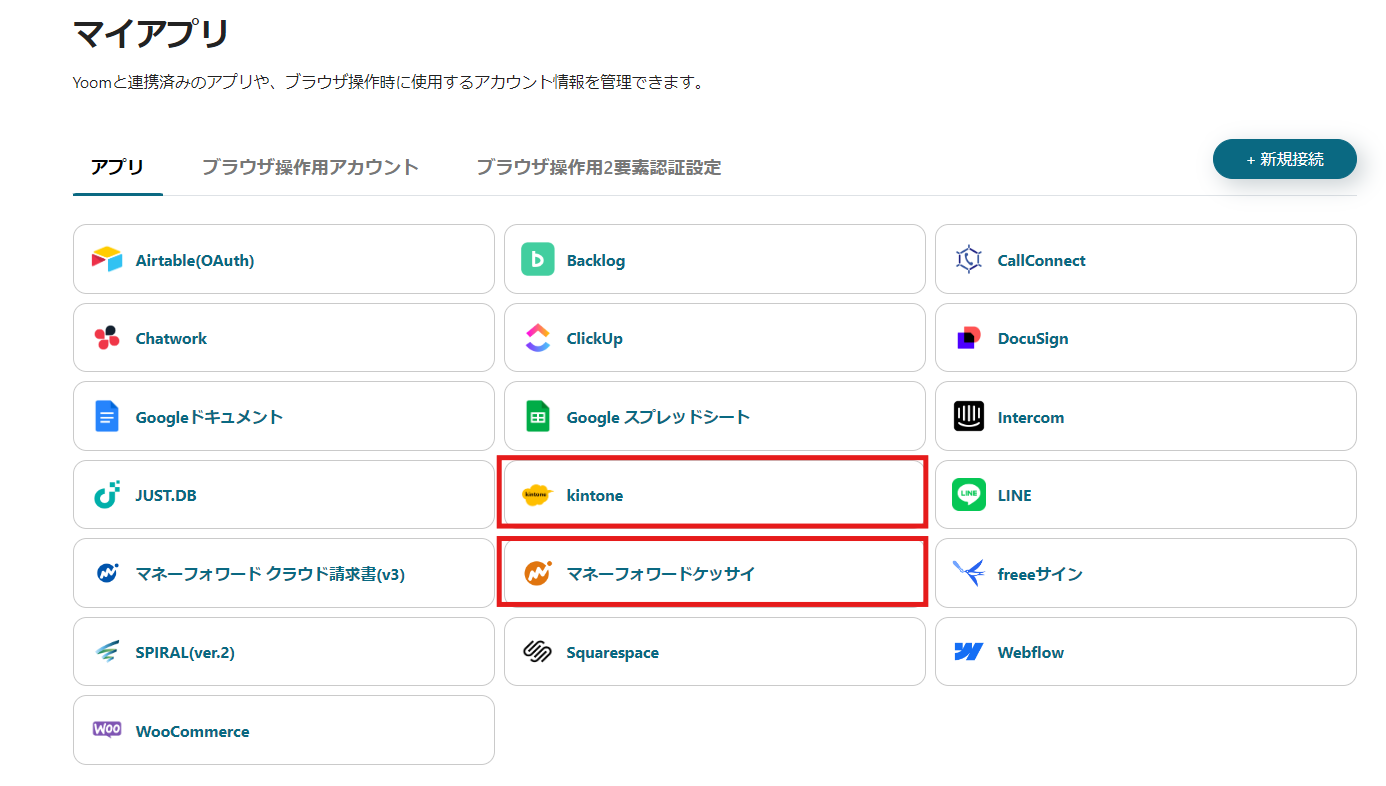Click the SPIRAL(ver.2) logo icon
Image resolution: width=1386 pixels, height=786 pixels.
click(x=107, y=652)
